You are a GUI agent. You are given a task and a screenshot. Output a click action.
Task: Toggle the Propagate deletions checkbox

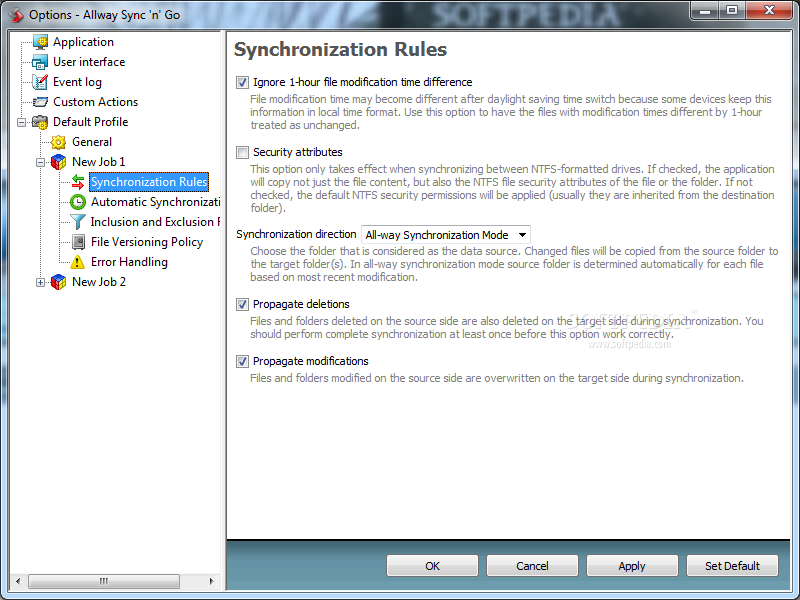[x=242, y=305]
